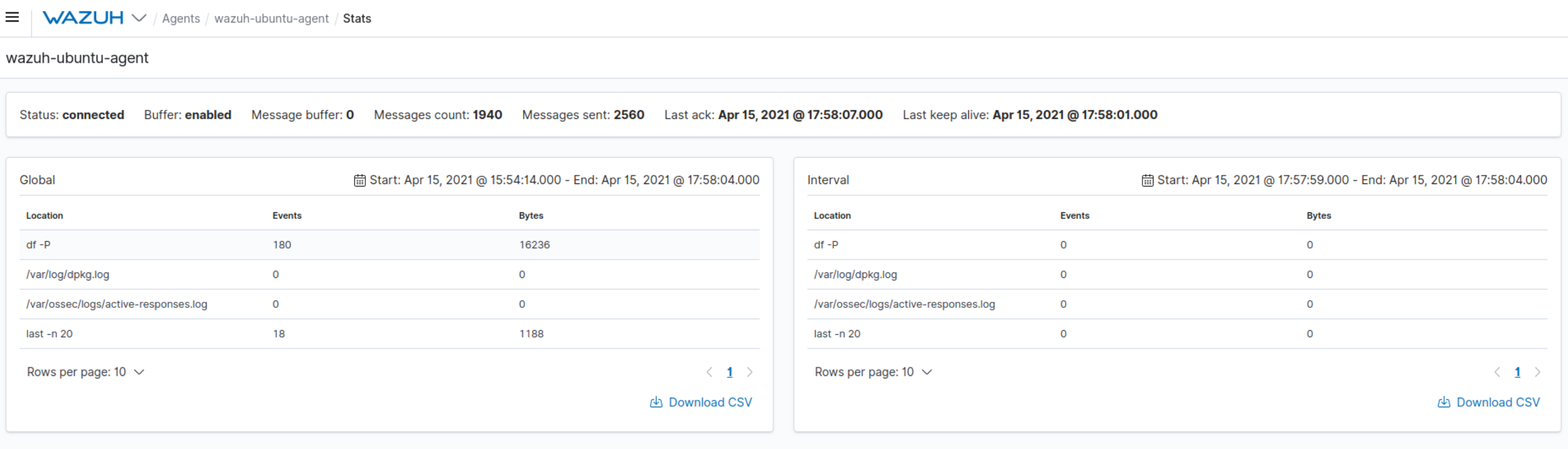Screen dimensions: 1568x449
Task: Click the Interval panel calendar icon
Action: click(1148, 180)
